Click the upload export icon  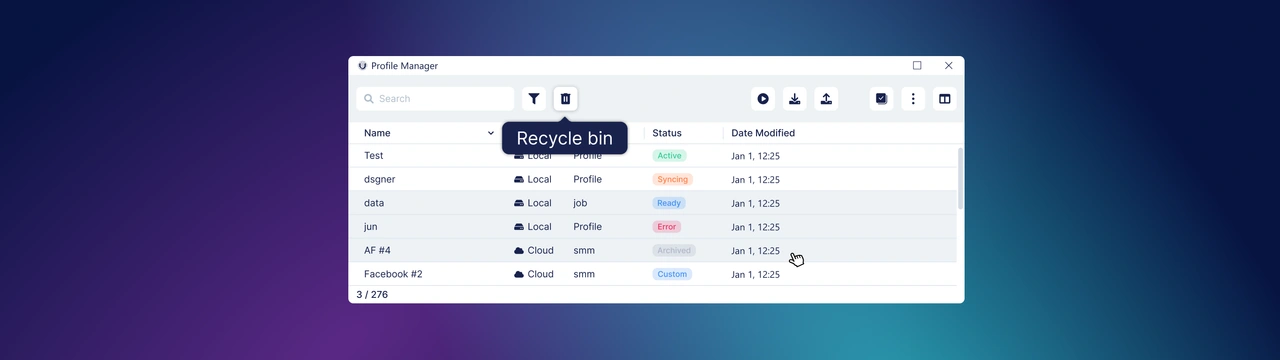click(826, 99)
